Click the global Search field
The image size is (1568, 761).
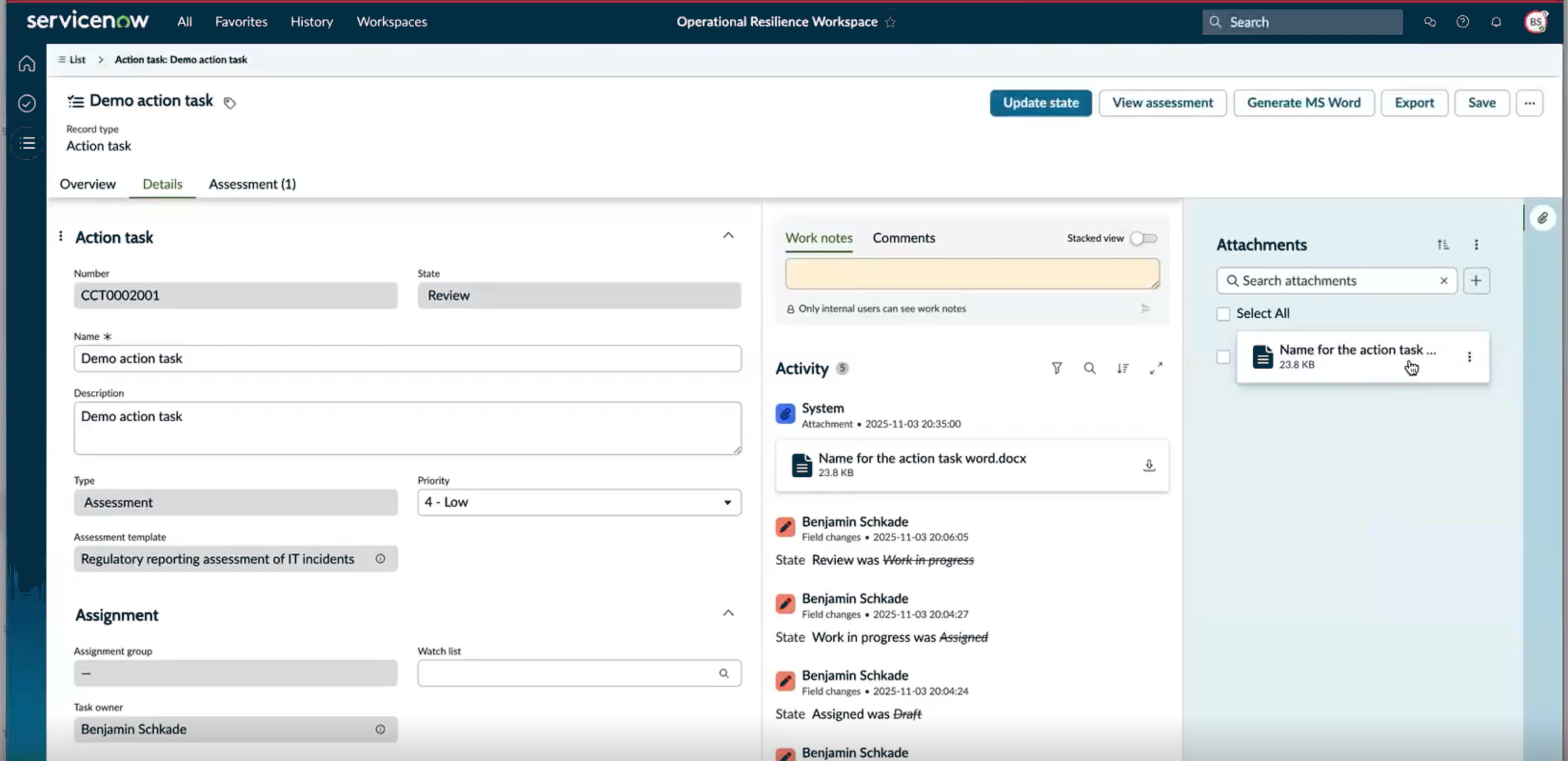tap(1302, 22)
